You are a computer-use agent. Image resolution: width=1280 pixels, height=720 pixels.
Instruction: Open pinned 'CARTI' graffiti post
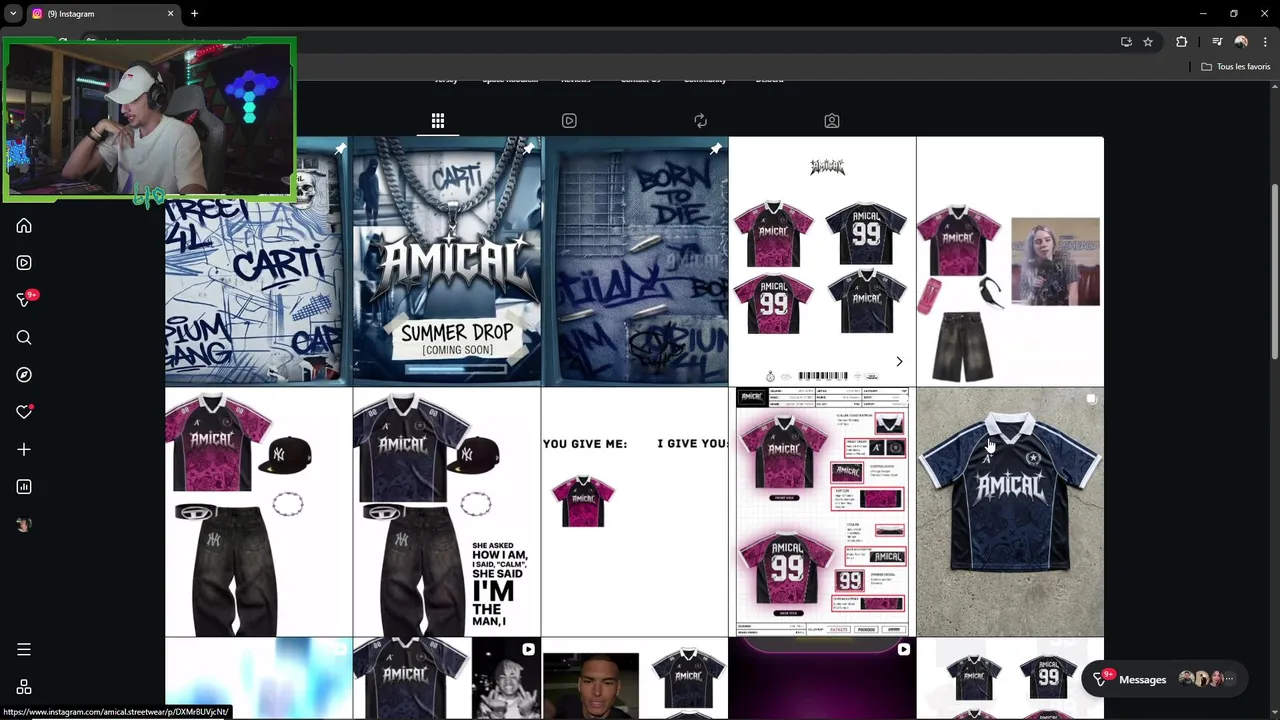click(257, 261)
